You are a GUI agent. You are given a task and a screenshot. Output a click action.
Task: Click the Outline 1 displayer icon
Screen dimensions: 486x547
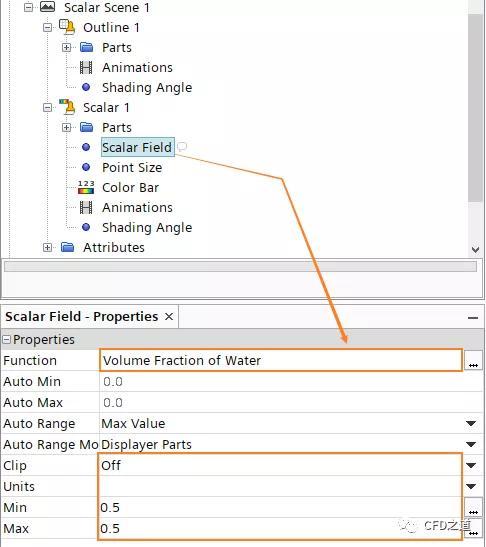67,27
